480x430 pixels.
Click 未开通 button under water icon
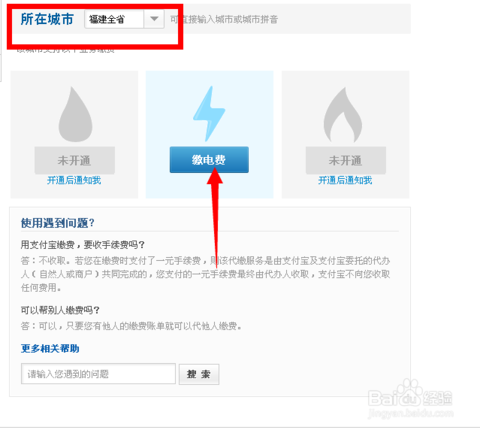75,160
